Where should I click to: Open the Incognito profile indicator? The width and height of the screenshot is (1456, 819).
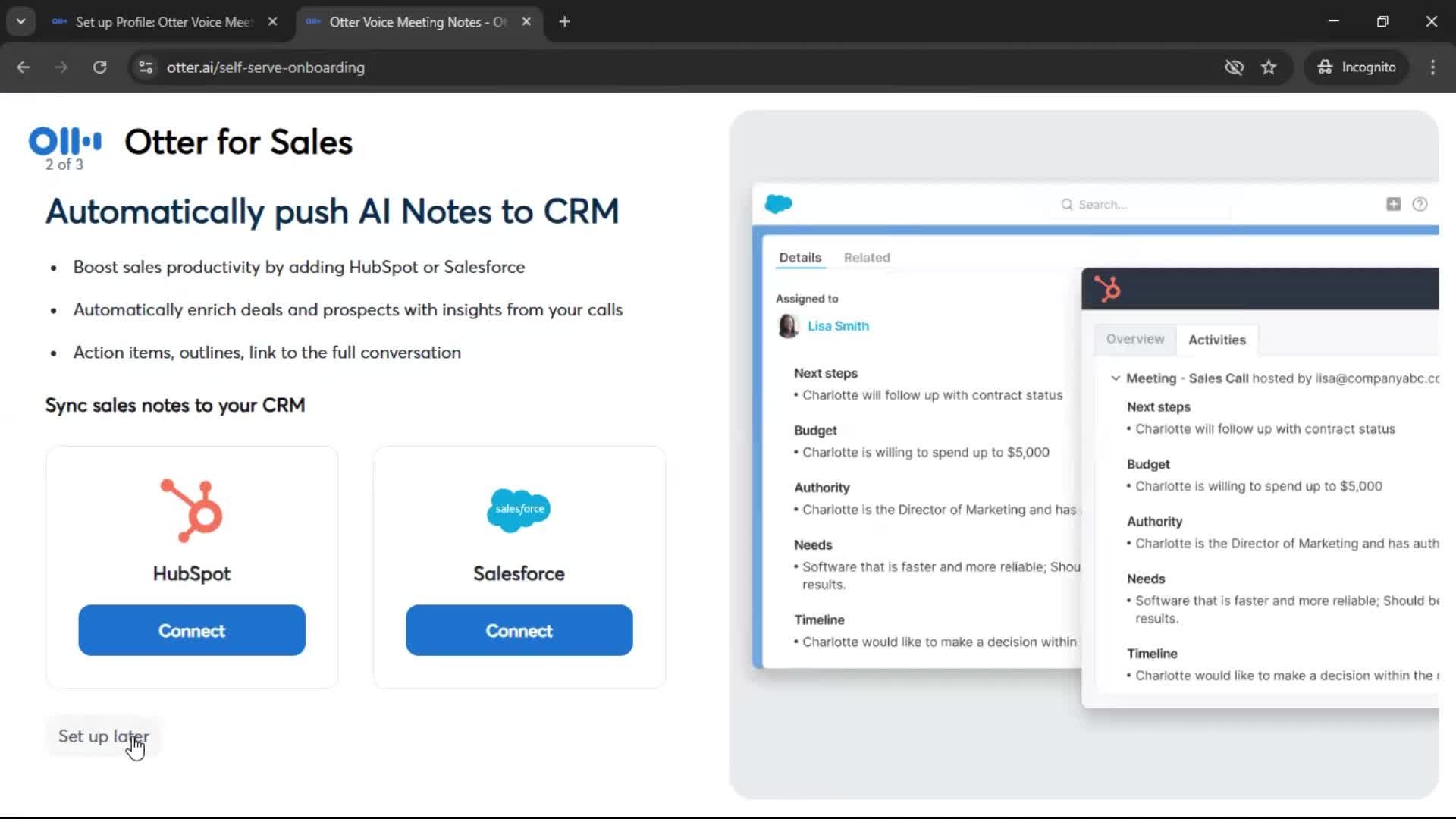tap(1356, 67)
